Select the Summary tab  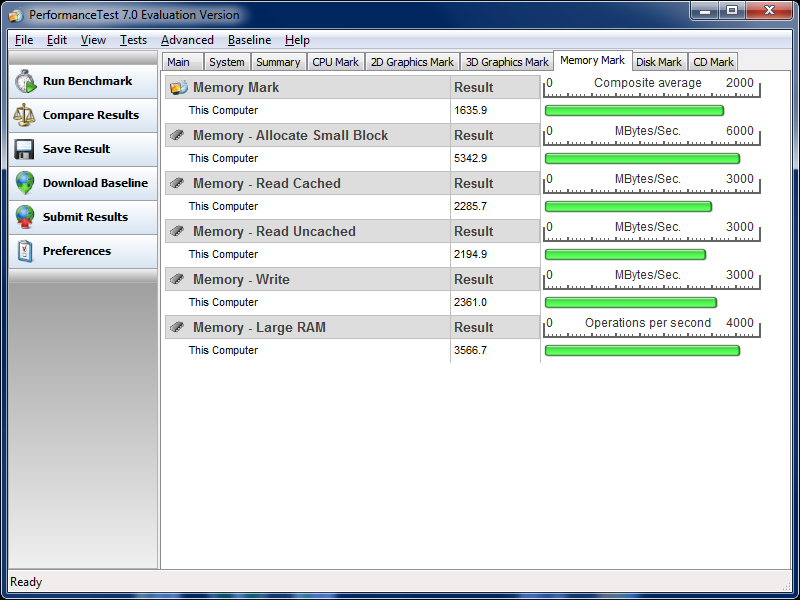(x=278, y=62)
